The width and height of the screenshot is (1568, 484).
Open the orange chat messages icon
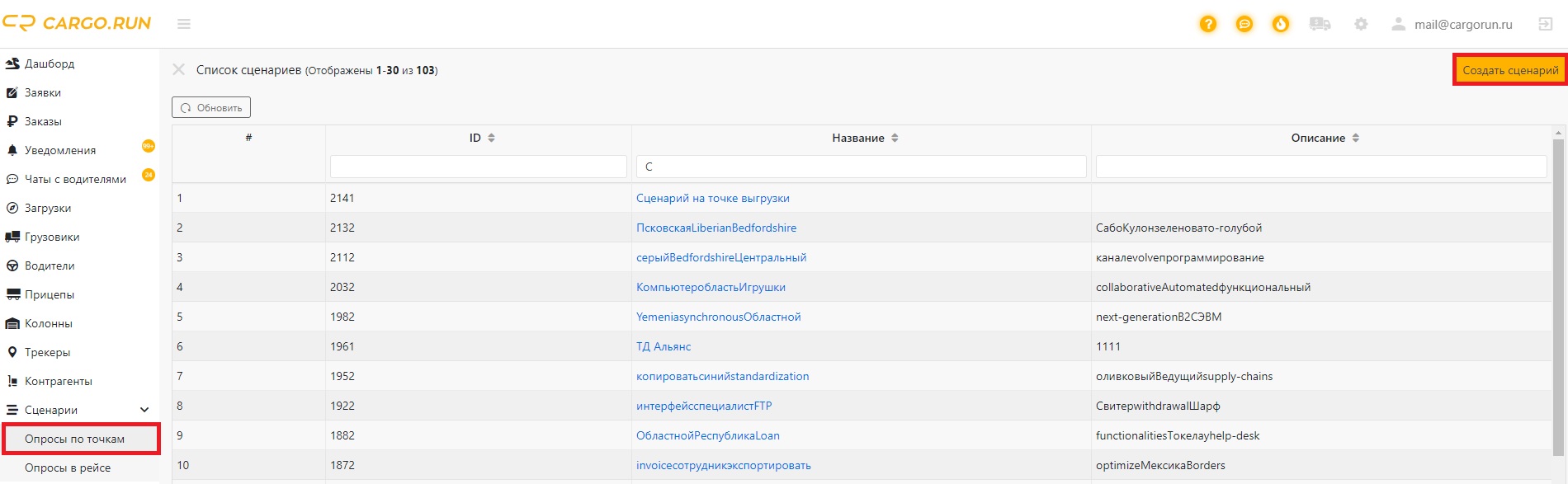1244,24
